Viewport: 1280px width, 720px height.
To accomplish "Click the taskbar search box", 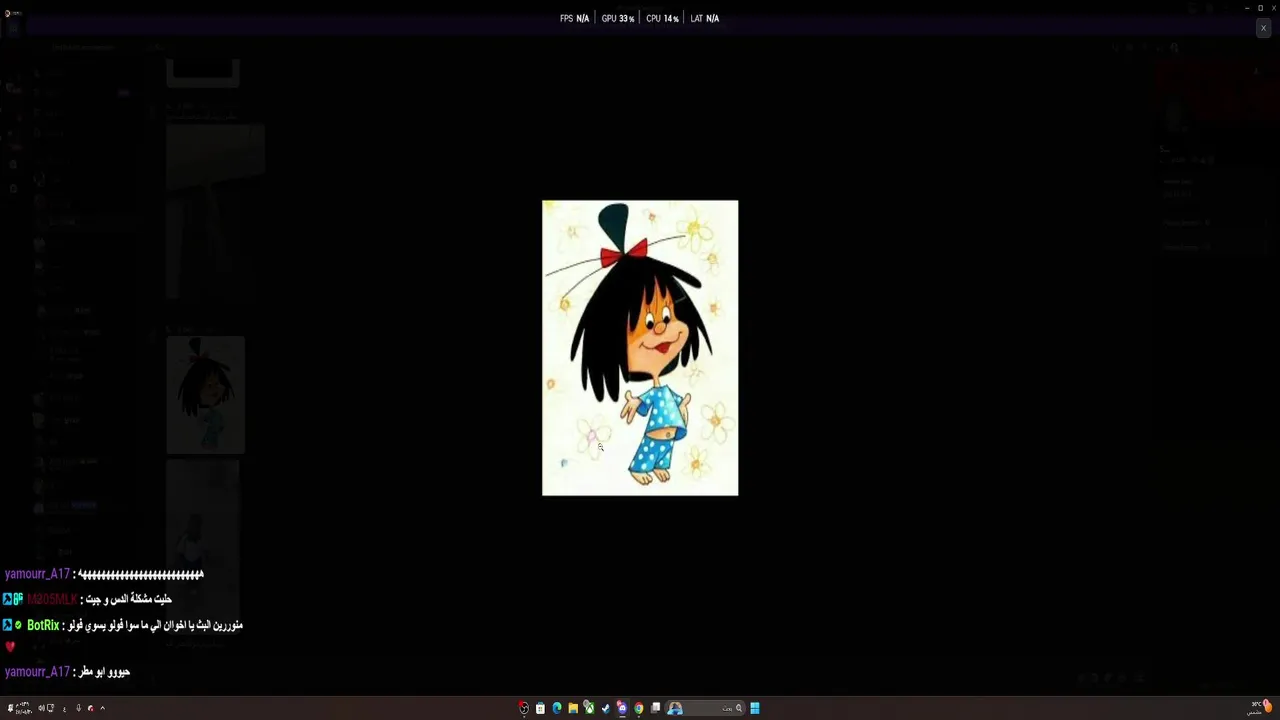I will point(705,708).
